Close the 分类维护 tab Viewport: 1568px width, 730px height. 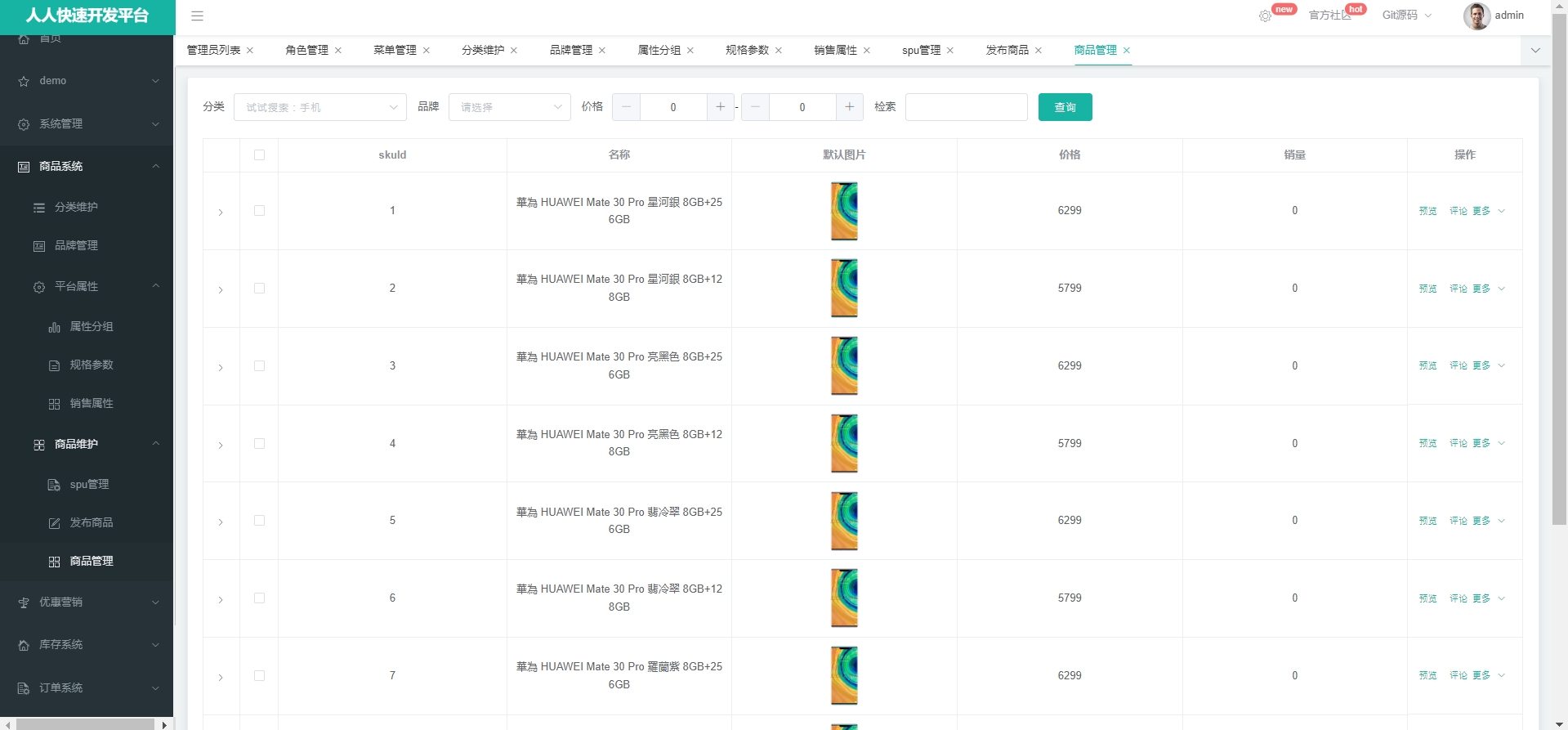(x=514, y=51)
